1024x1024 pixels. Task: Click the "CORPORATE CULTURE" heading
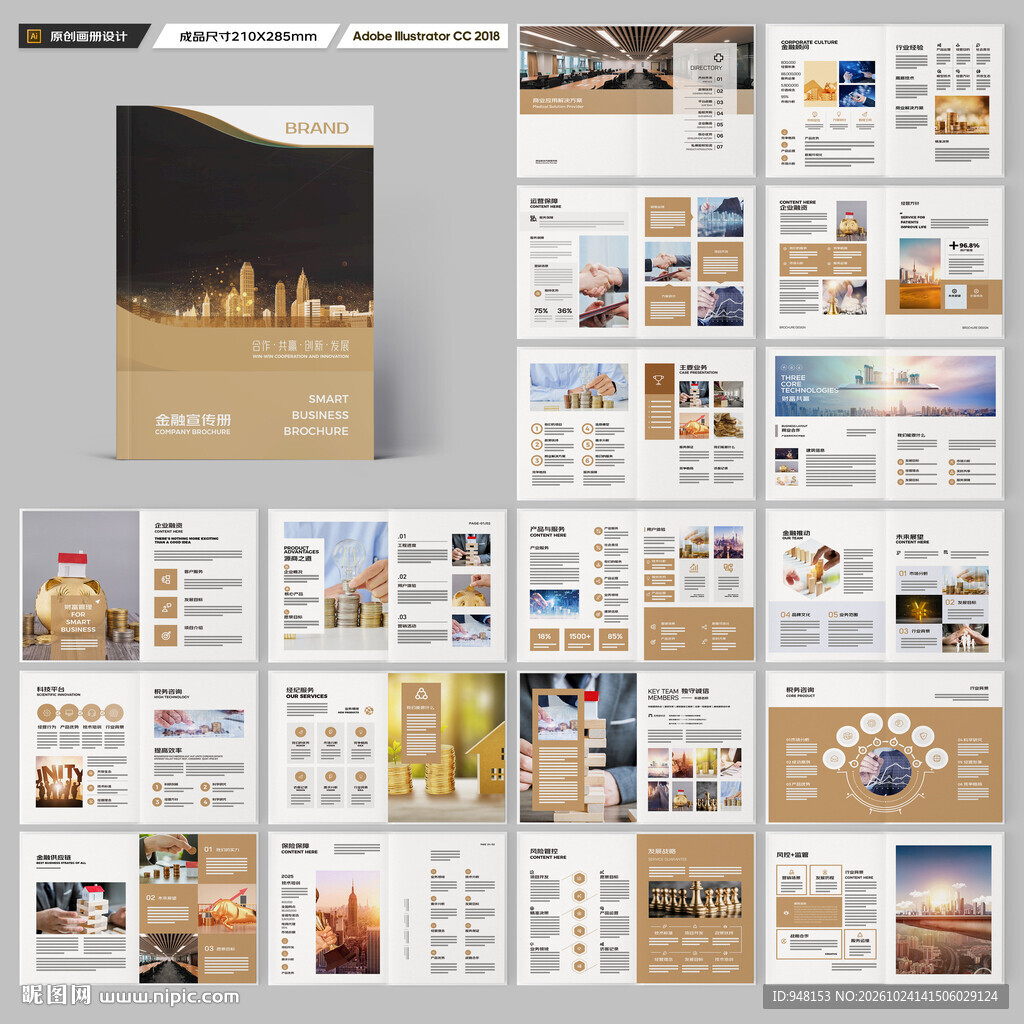pyautogui.click(x=809, y=42)
